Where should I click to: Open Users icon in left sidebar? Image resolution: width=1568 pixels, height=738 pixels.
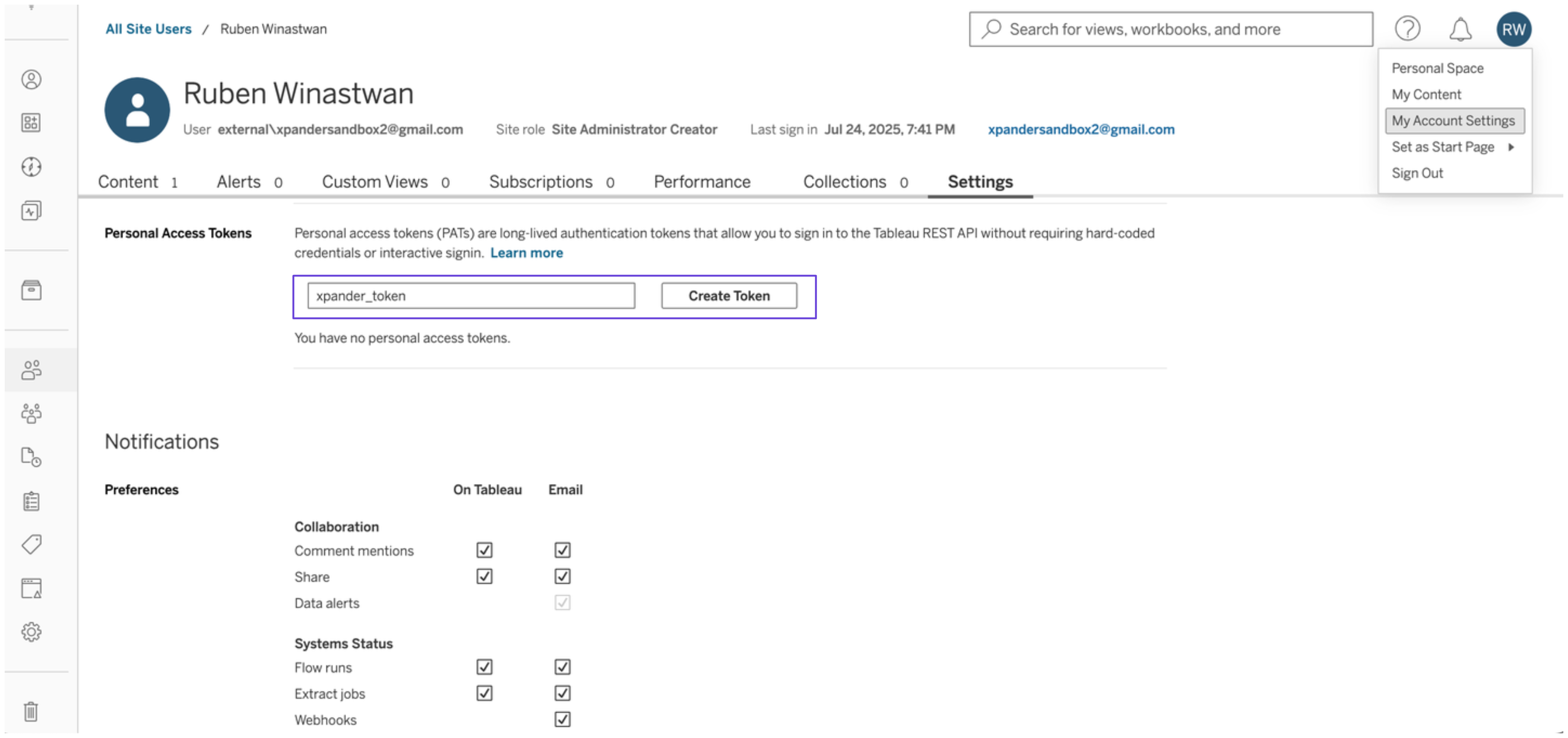point(32,369)
